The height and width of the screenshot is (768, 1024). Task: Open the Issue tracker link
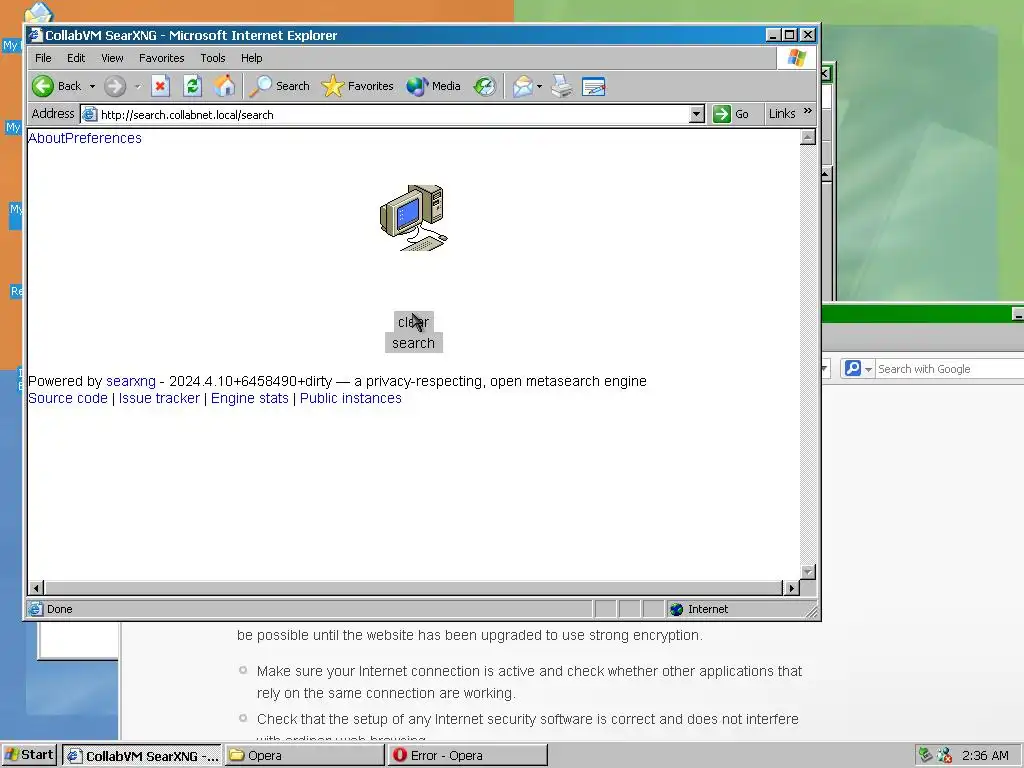click(x=159, y=398)
